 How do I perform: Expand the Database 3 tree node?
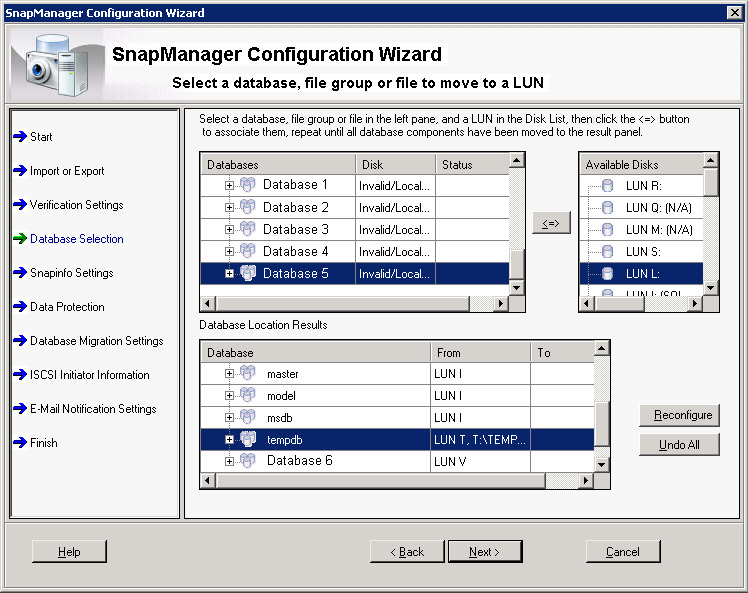[x=229, y=229]
